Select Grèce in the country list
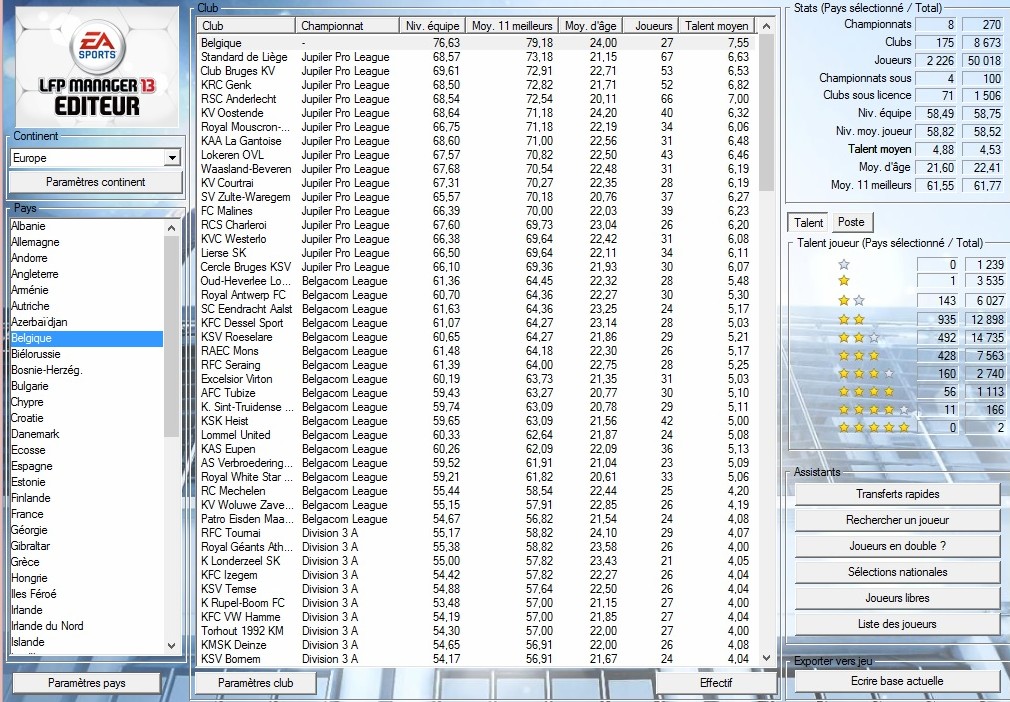Image resolution: width=1010 pixels, height=702 pixels. pos(86,562)
